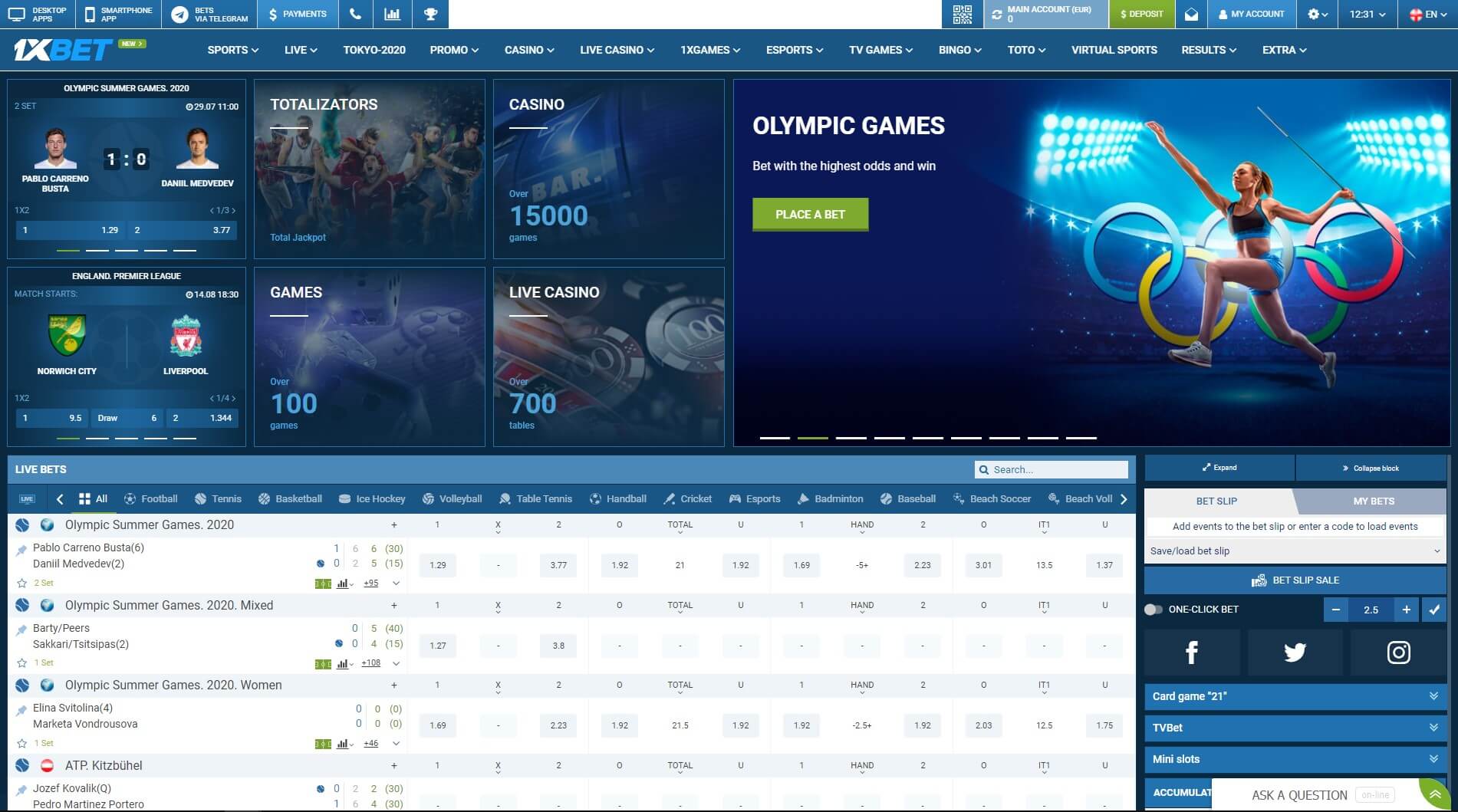Click the Live Bets search field
Screen dimensions: 1458x812
click(x=1052, y=469)
